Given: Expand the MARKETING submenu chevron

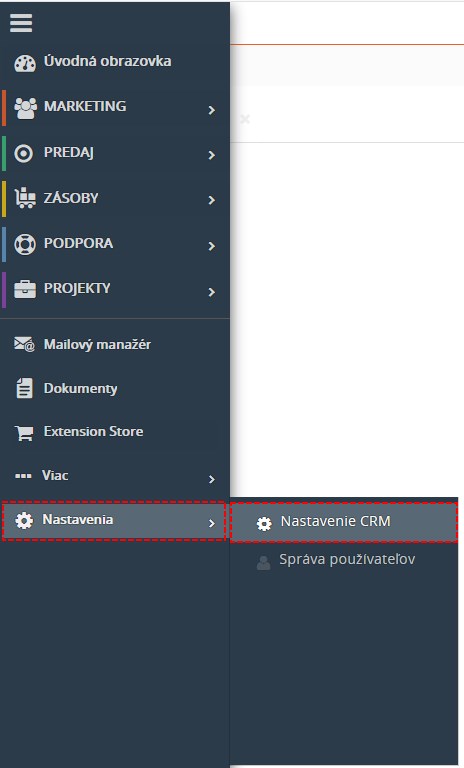Looking at the screenshot, I should click(212, 110).
